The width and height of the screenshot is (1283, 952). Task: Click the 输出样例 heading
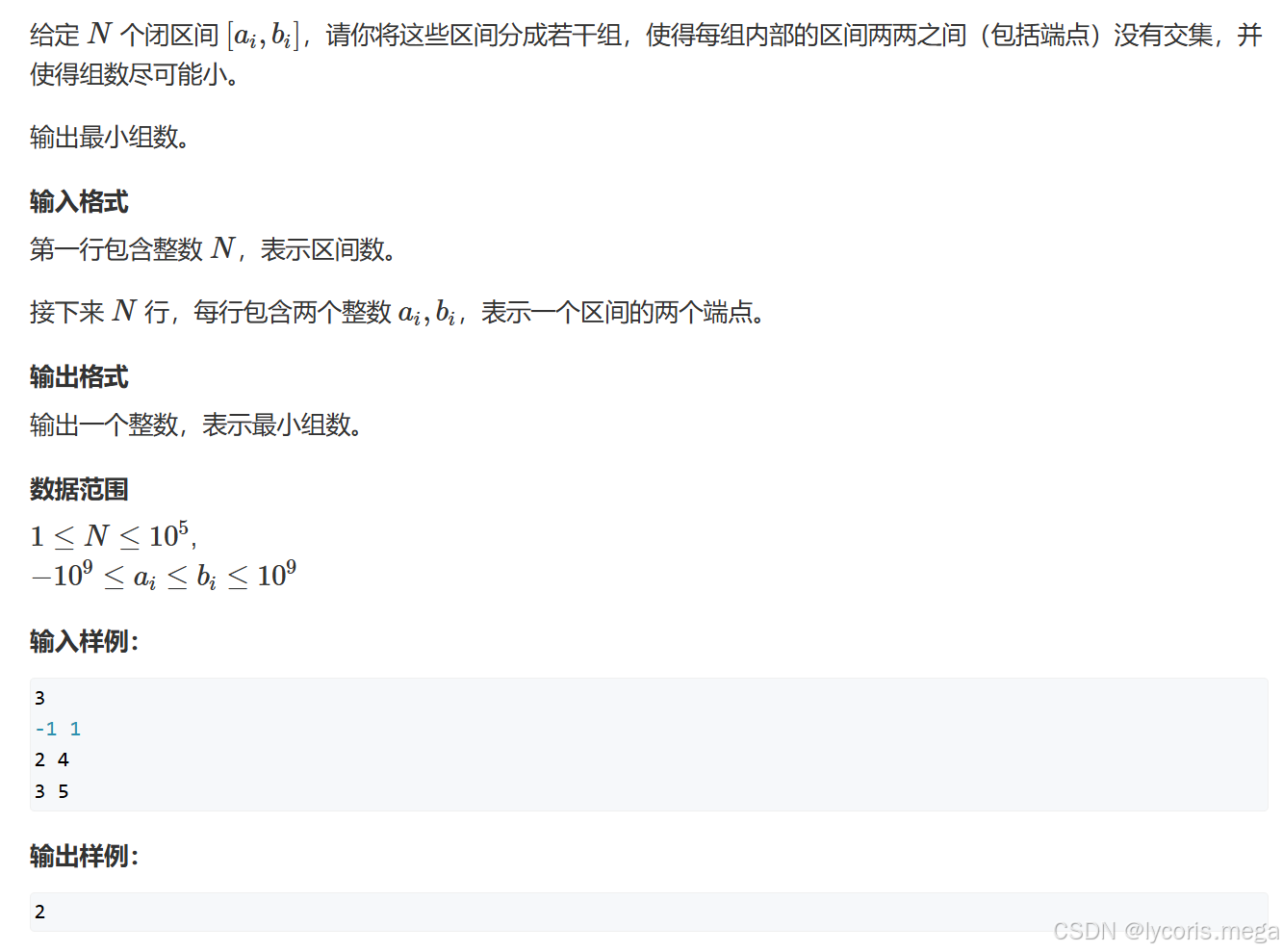[85, 857]
